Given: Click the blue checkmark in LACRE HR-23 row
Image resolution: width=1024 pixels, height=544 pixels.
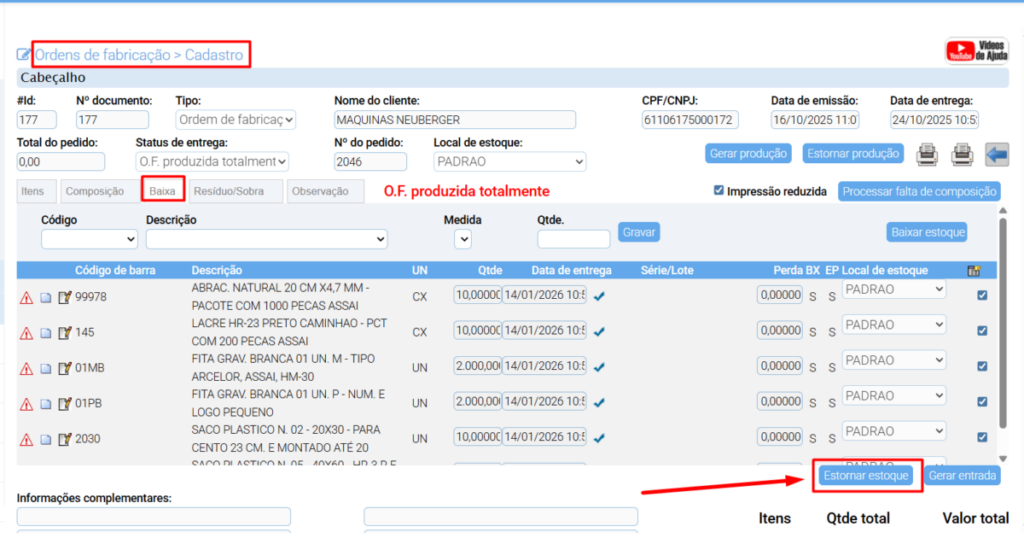Looking at the screenshot, I should [x=599, y=332].
